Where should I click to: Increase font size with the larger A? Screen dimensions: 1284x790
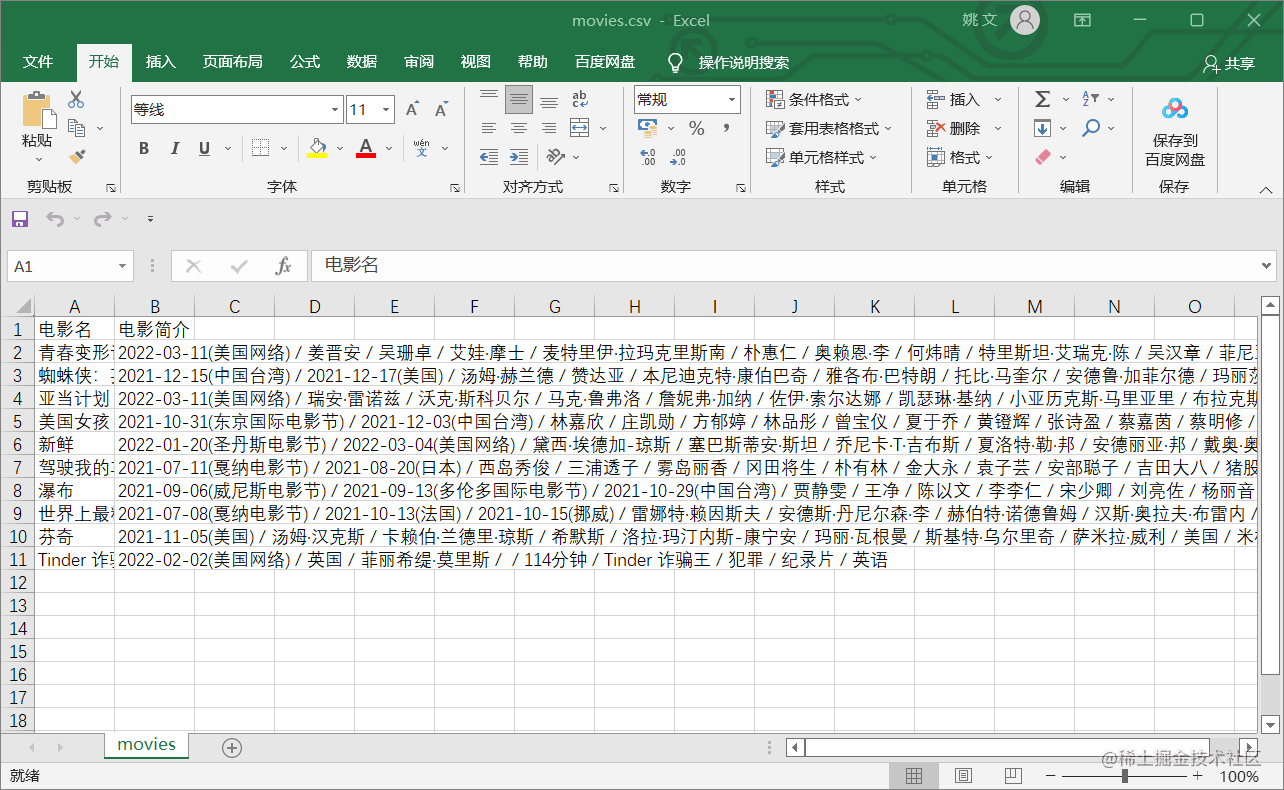413,110
